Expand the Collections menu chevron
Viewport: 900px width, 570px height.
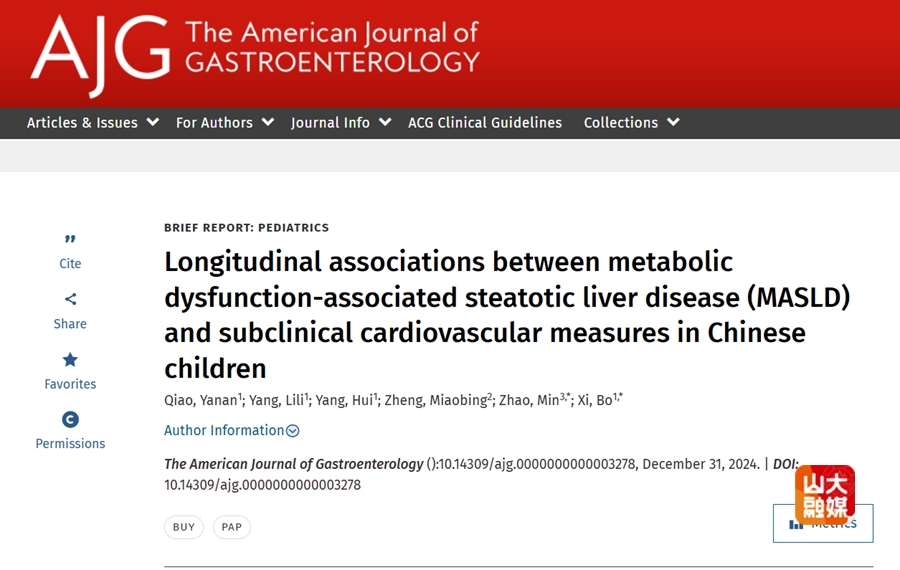pos(673,122)
